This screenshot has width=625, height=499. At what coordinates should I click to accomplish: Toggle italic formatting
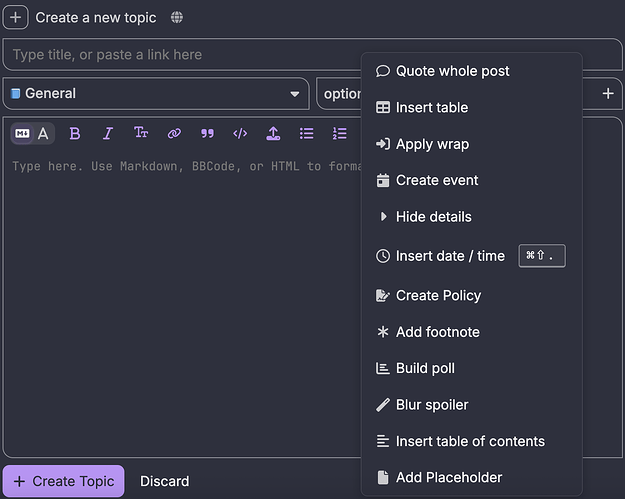click(108, 133)
